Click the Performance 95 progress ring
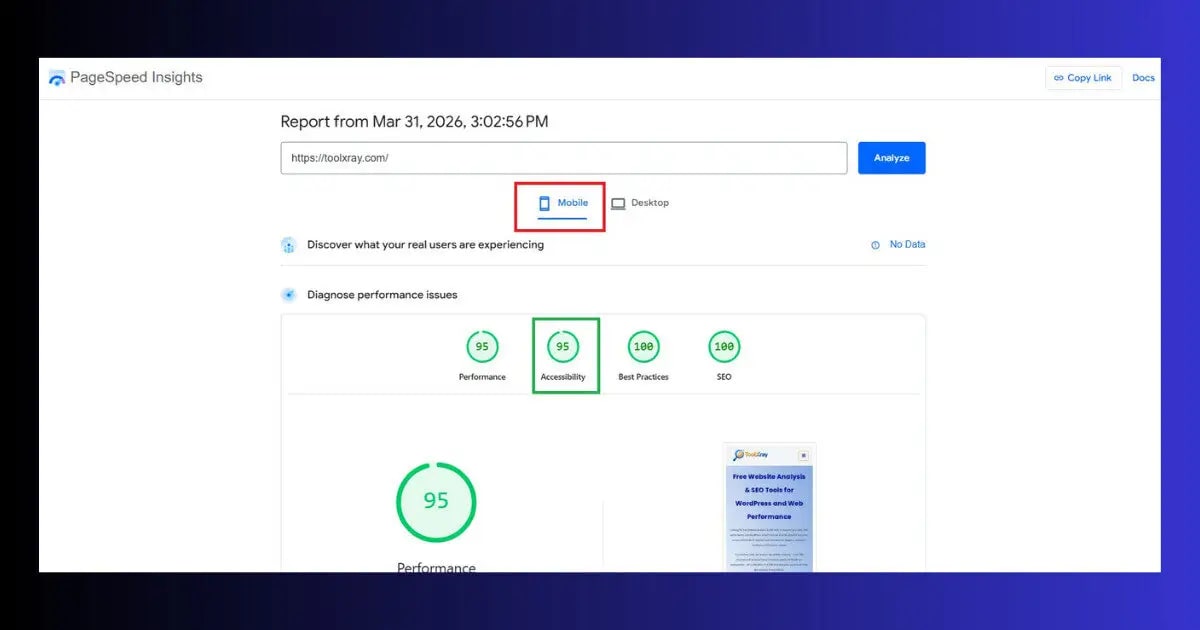1200x630 pixels. (436, 501)
